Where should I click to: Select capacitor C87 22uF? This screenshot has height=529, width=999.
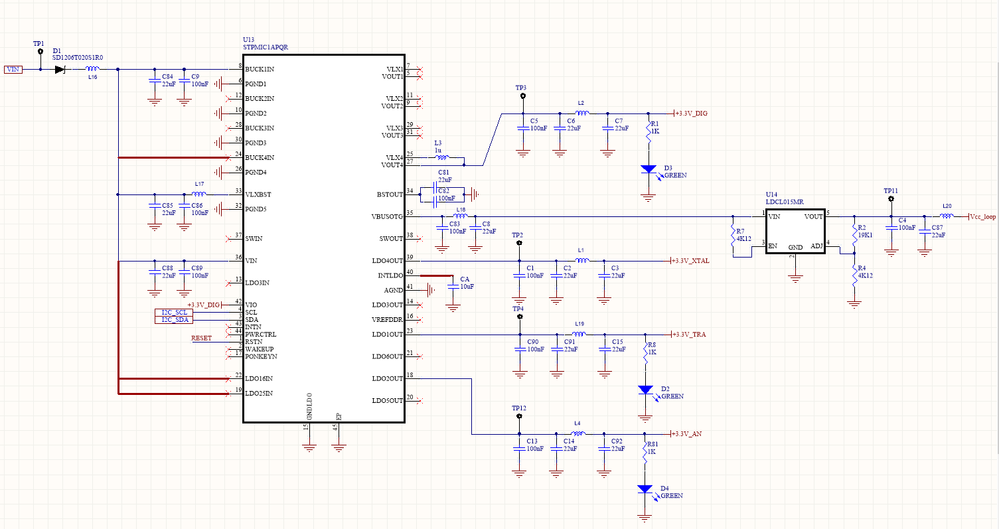pos(924,232)
